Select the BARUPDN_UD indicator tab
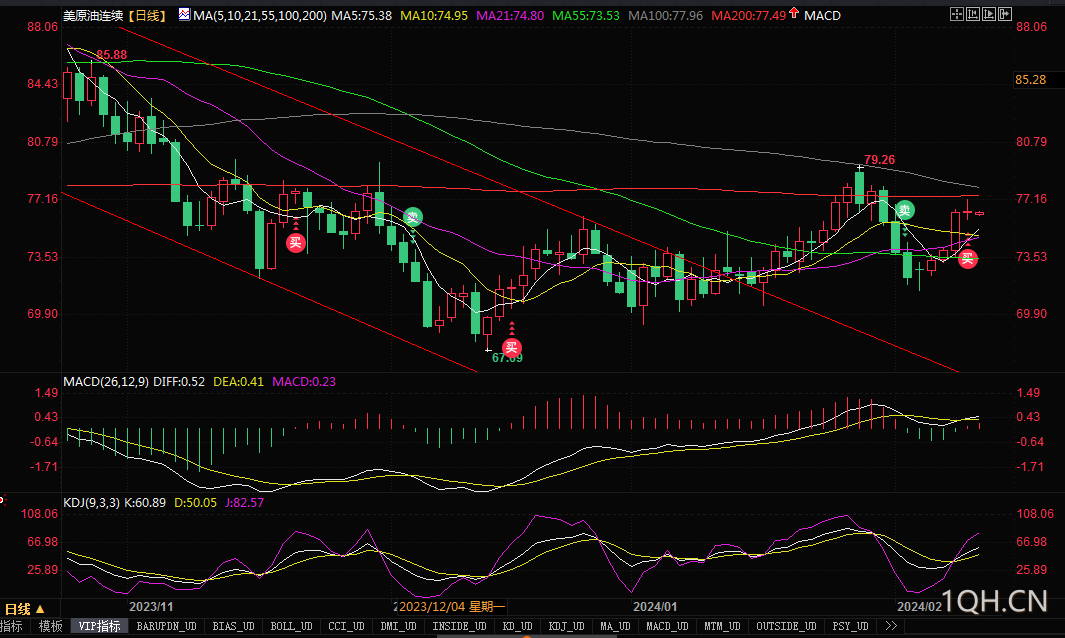 [166, 626]
